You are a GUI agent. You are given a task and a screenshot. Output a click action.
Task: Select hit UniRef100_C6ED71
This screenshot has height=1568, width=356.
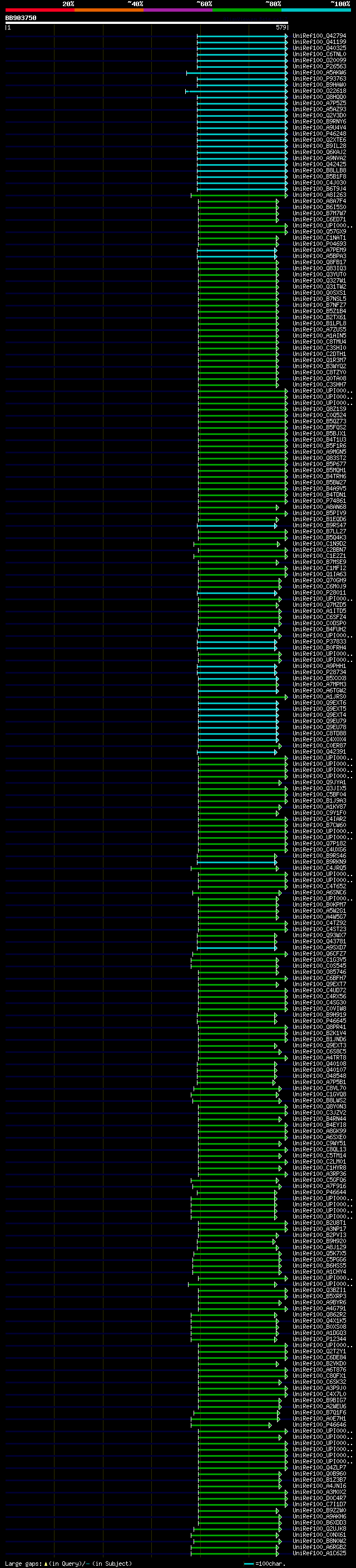click(319, 220)
